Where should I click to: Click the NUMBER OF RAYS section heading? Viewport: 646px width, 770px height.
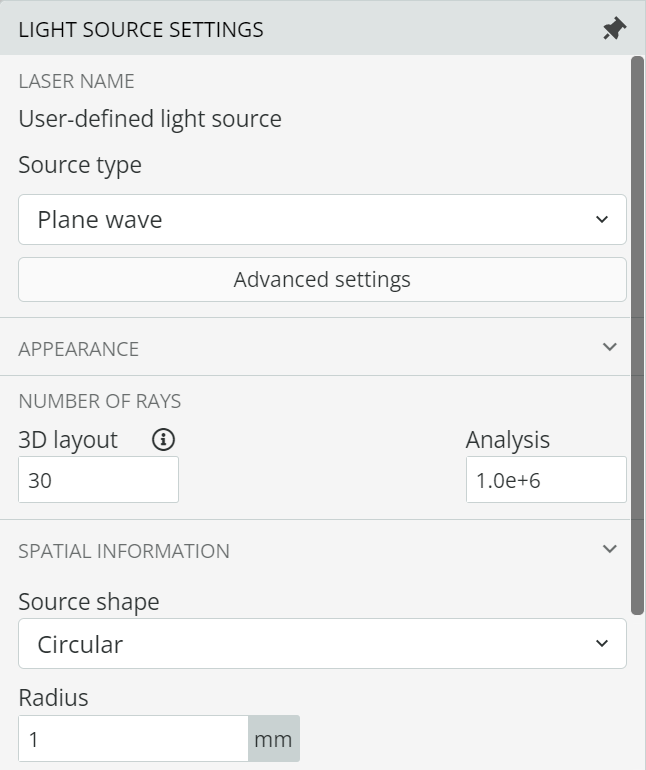100,401
